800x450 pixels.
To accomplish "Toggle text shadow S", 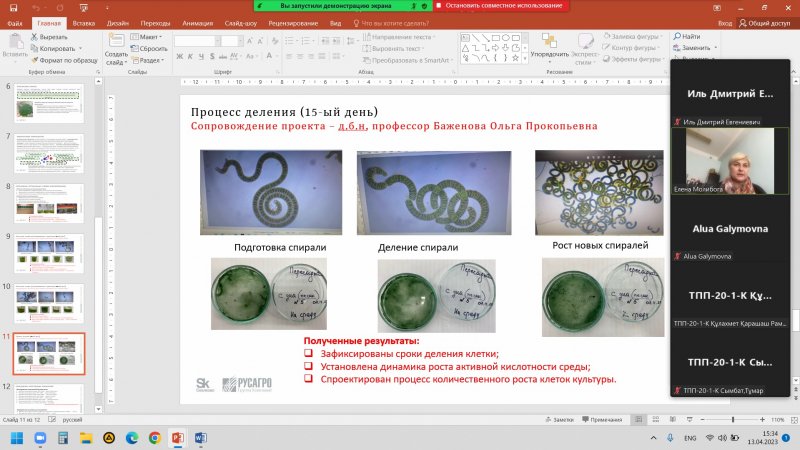I will [212, 56].
